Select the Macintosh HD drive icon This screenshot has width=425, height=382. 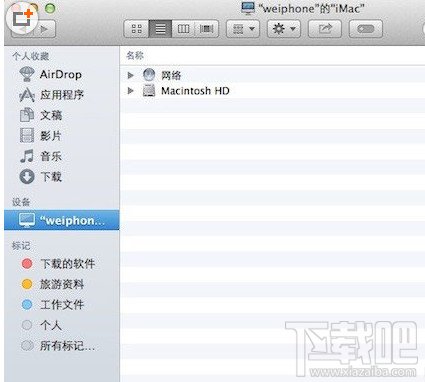149,90
